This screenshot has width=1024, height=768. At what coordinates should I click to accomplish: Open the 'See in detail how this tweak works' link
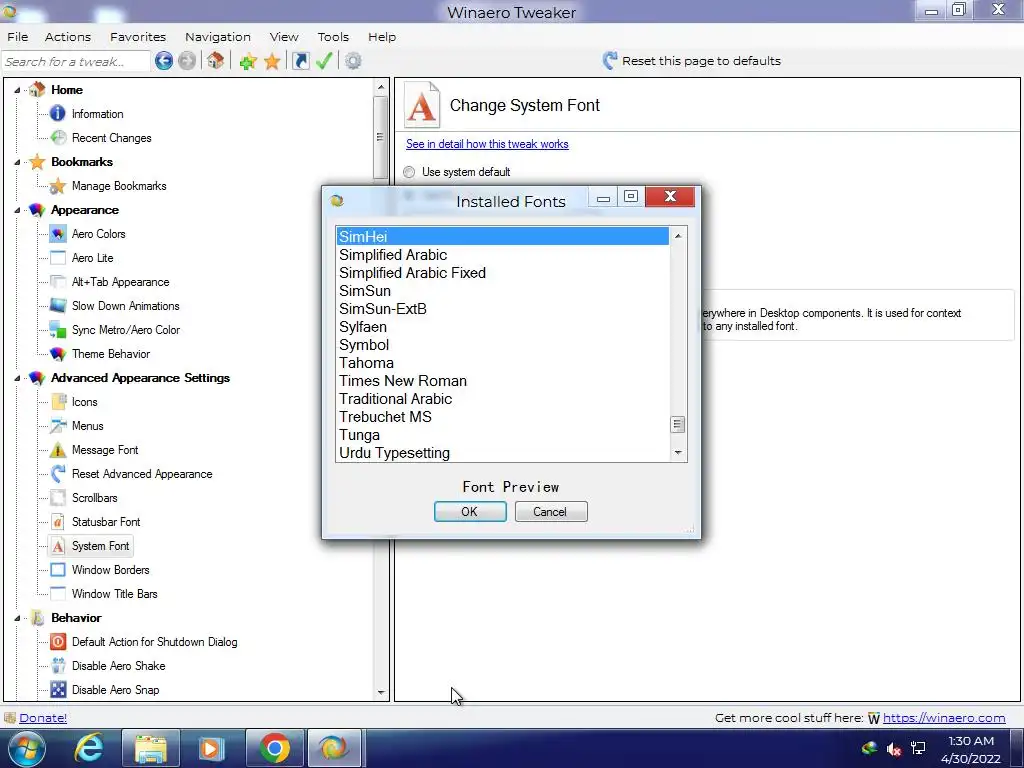487,144
